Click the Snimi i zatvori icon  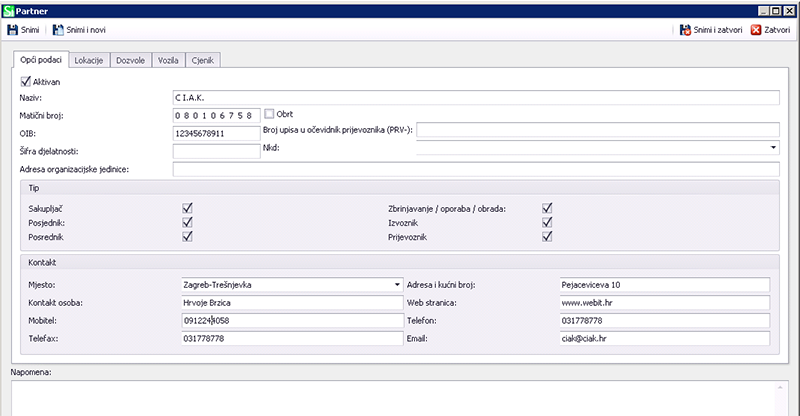685,30
